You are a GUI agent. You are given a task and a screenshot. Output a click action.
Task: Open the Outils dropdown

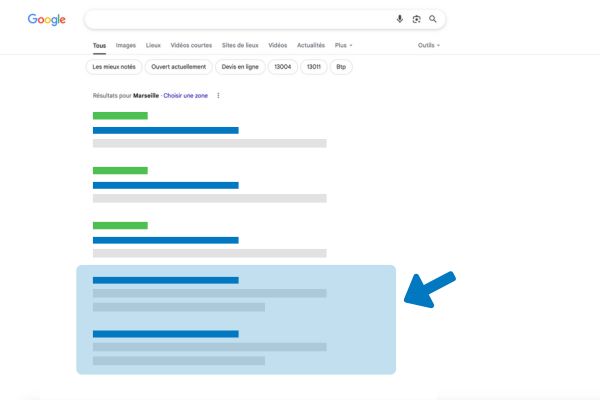pyautogui.click(x=429, y=45)
